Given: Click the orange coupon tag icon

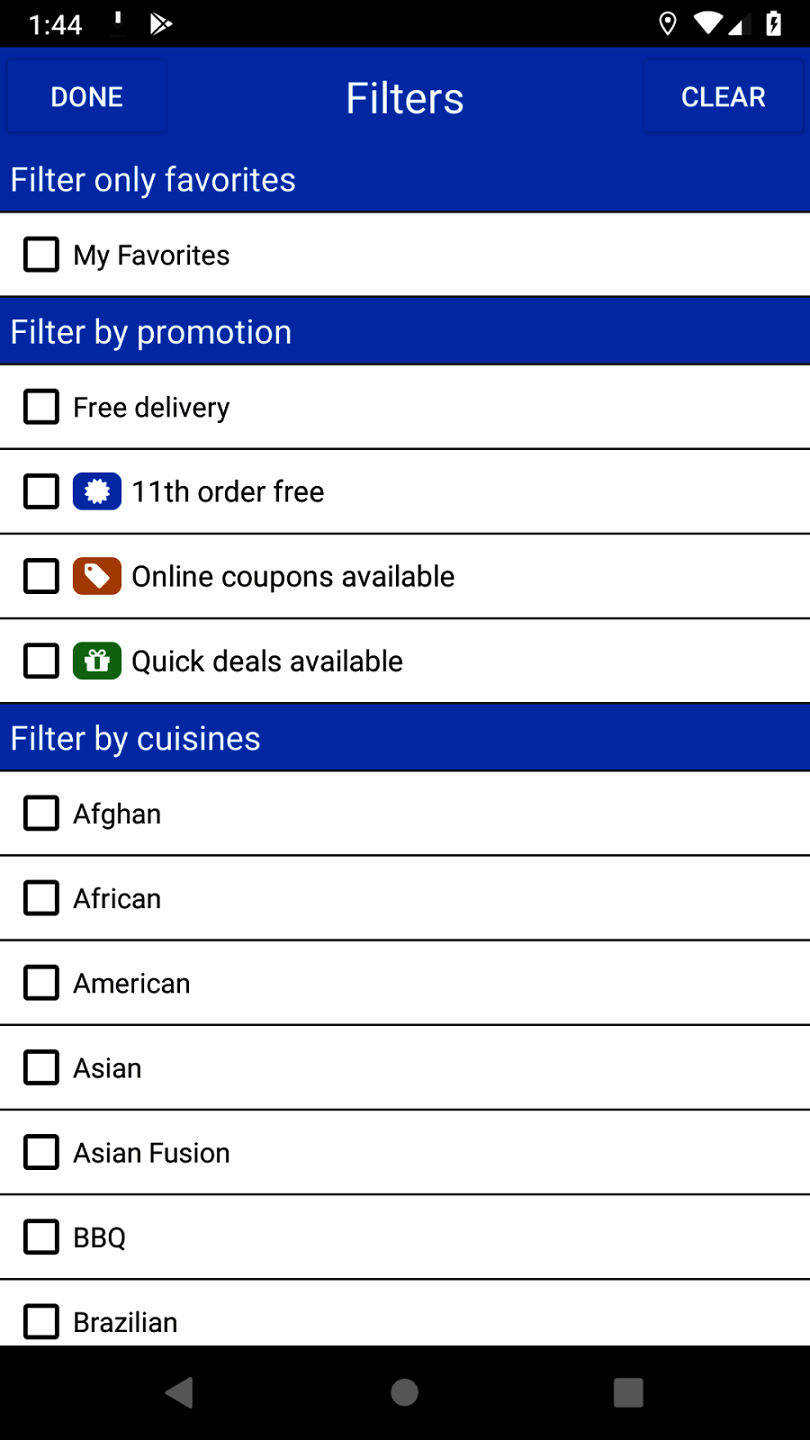Looking at the screenshot, I should pyautogui.click(x=96, y=576).
